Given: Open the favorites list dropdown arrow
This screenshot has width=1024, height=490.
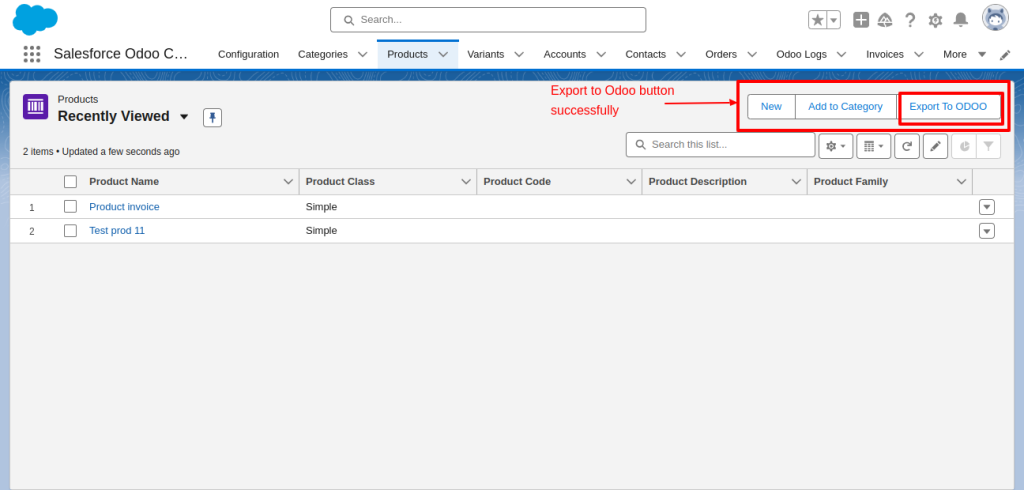Looking at the screenshot, I should [834, 20].
